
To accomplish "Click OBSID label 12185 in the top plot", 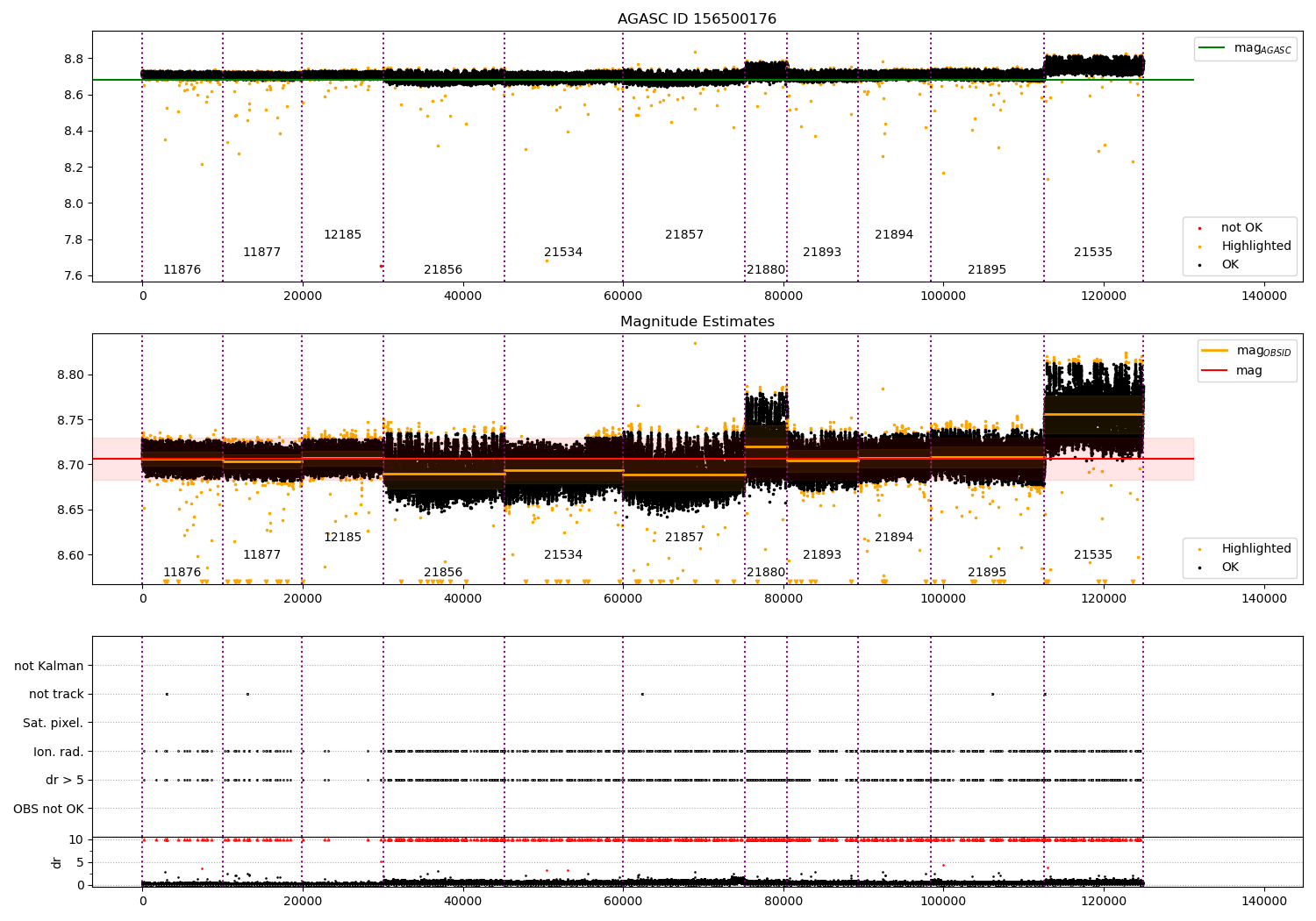I will pos(342,235).
